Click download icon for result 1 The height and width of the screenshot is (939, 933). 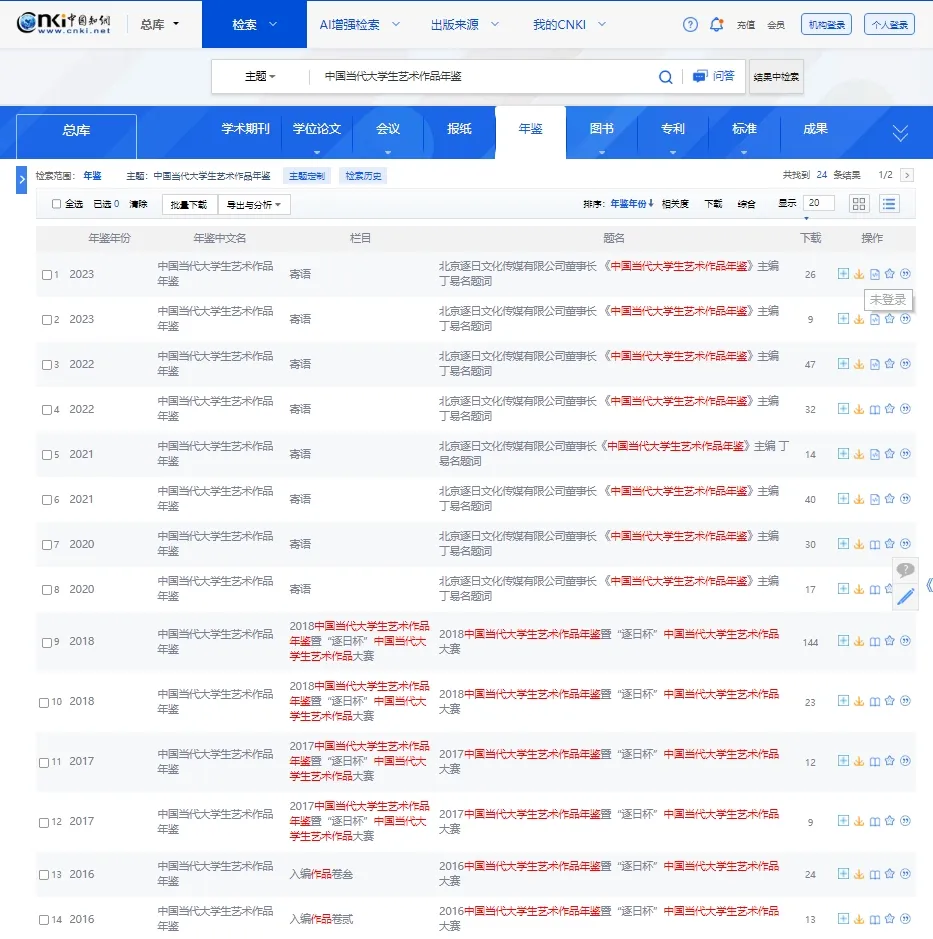tap(859, 274)
